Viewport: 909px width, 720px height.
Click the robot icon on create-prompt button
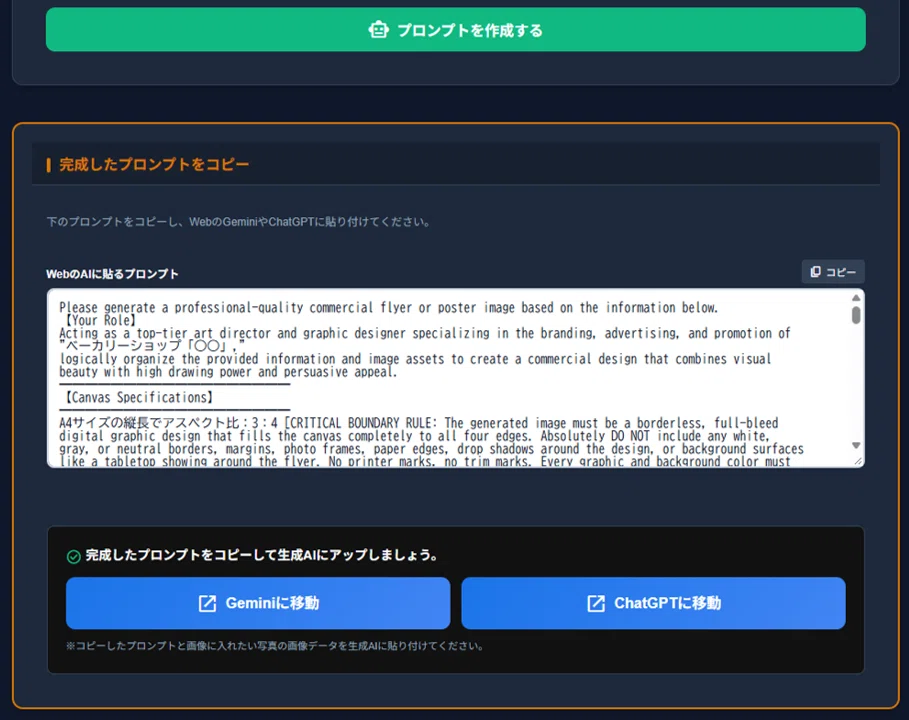point(379,30)
